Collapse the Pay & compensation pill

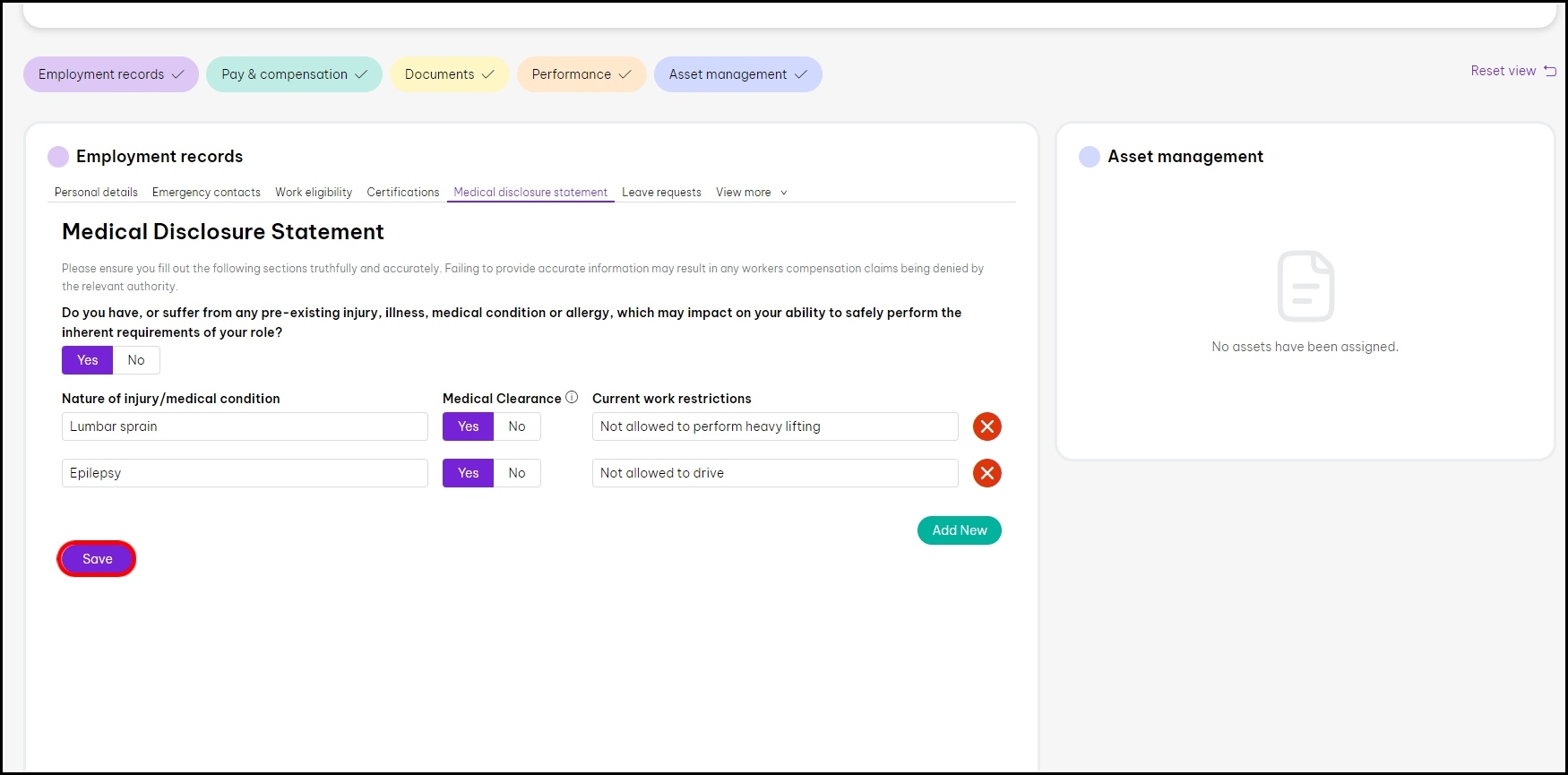[x=294, y=74]
